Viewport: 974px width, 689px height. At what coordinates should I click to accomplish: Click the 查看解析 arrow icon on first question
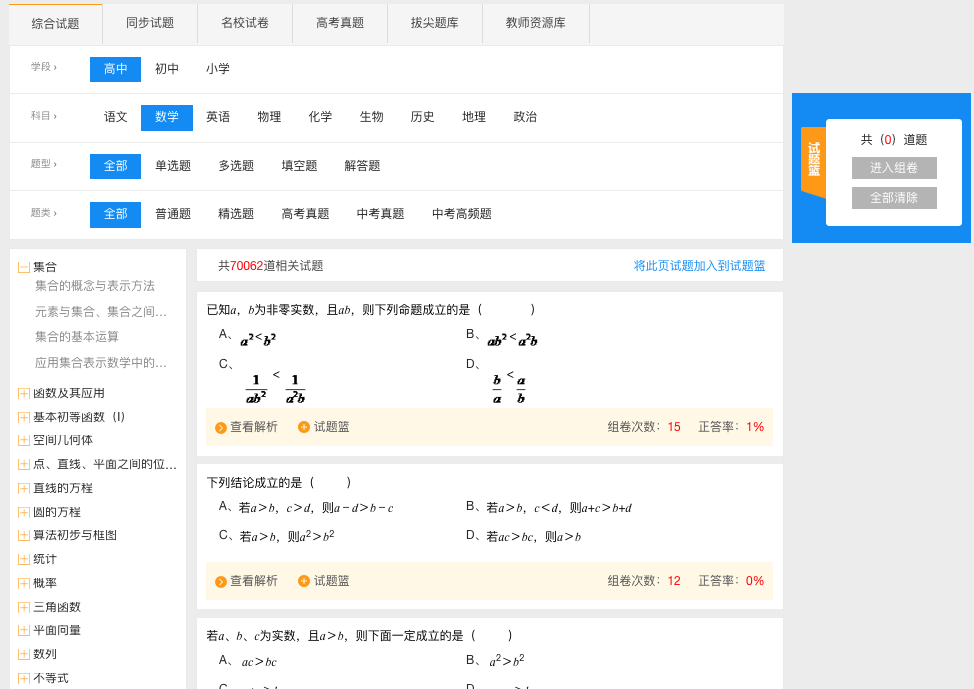[221, 428]
